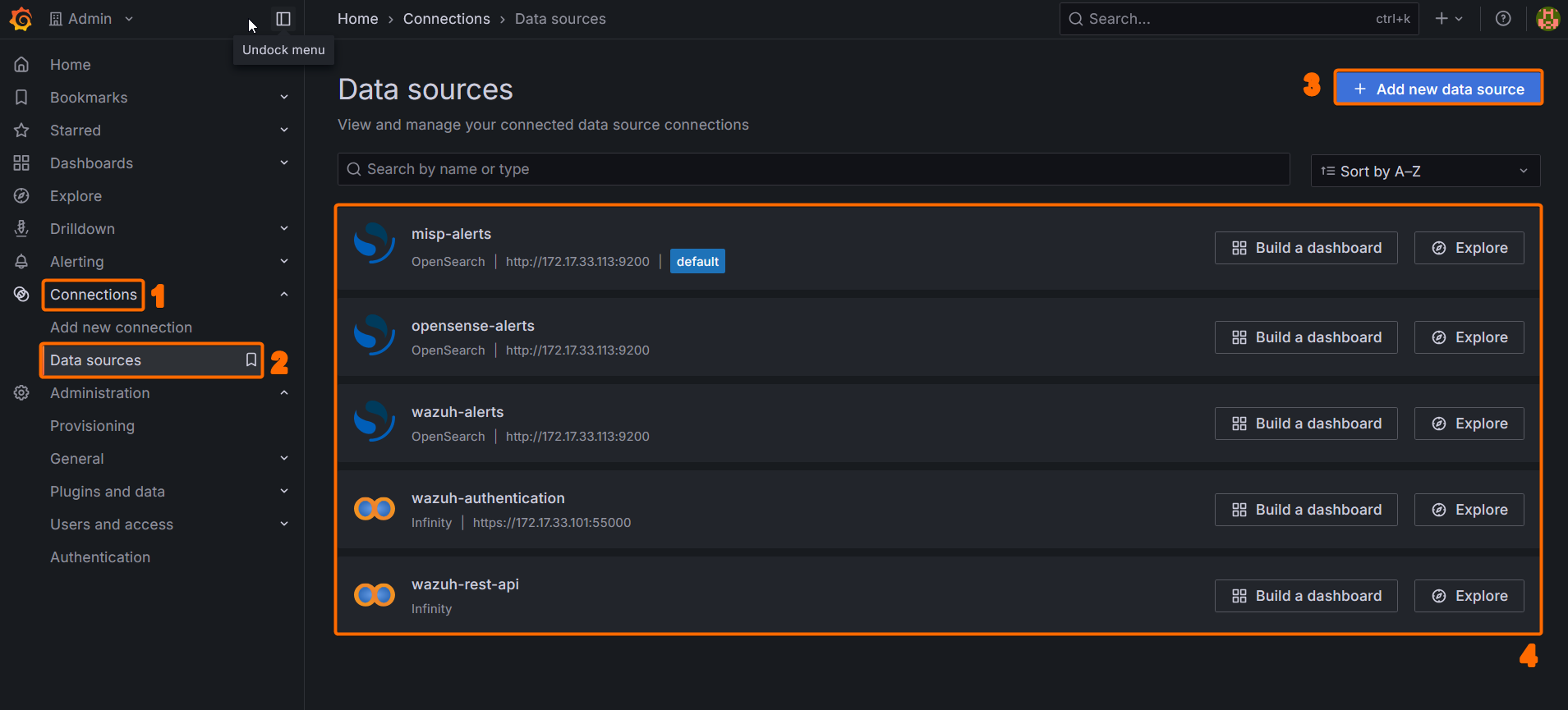Build a dashboard for wazuh-rest-api
The image size is (1568, 710).
tap(1306, 596)
